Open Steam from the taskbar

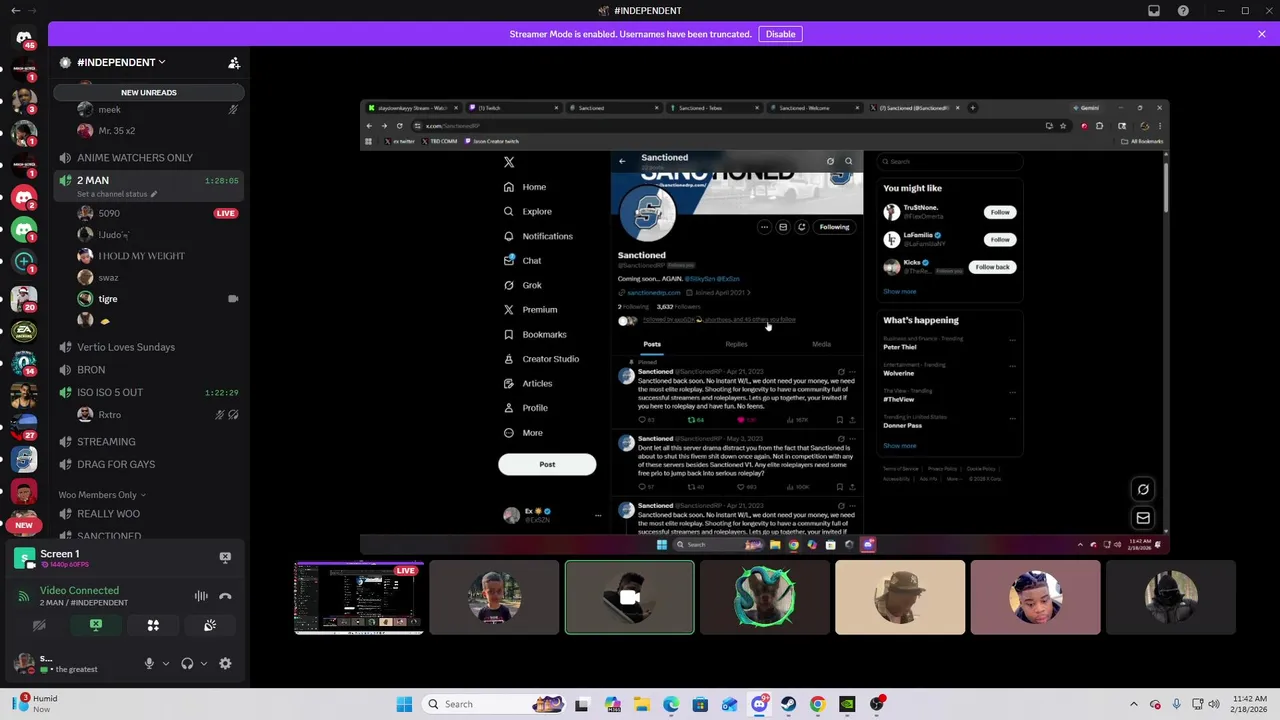(x=788, y=704)
